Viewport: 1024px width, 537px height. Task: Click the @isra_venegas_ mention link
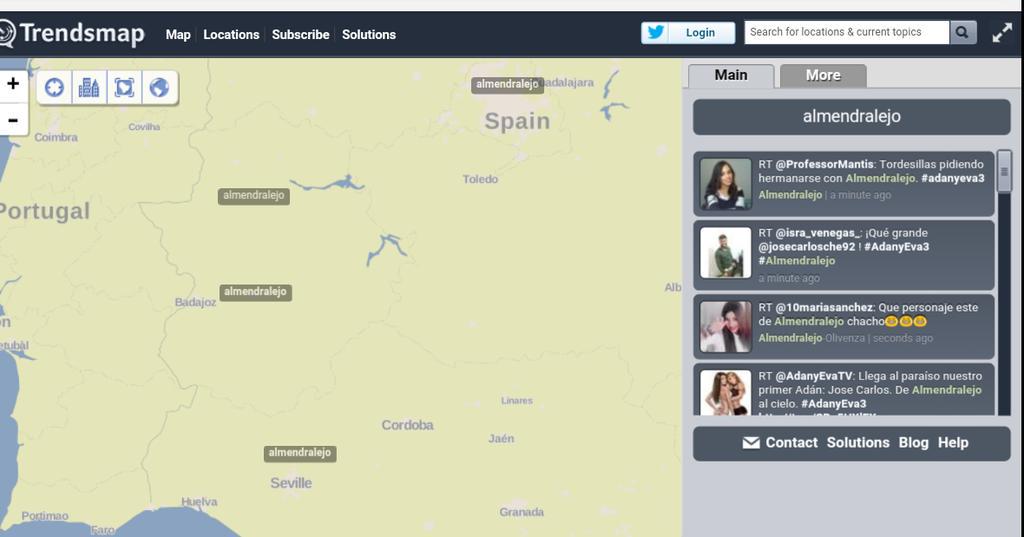818,233
